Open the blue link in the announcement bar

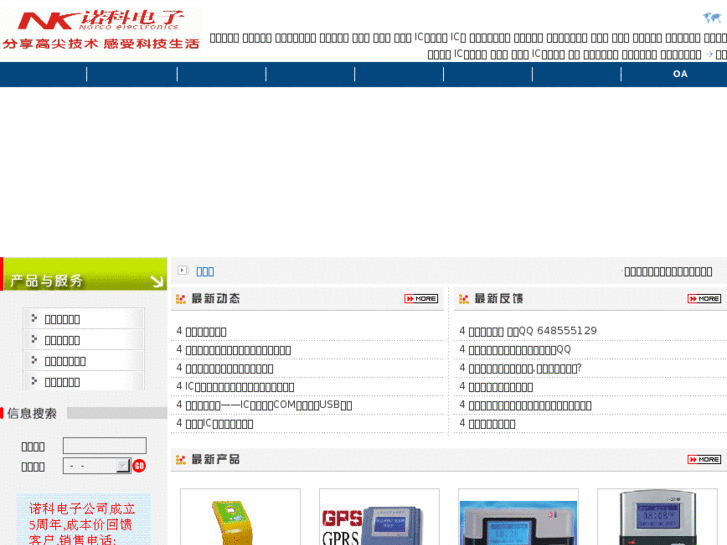(205, 271)
